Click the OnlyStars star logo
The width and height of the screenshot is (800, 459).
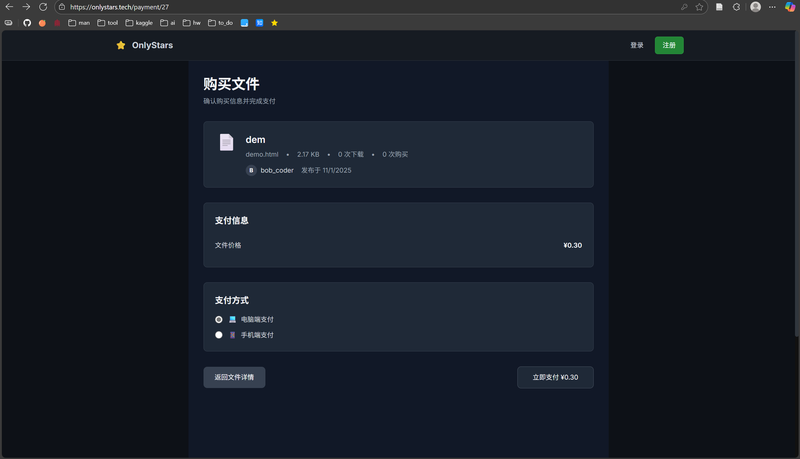121,45
